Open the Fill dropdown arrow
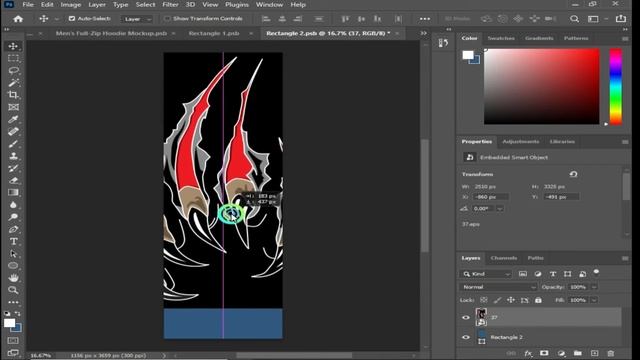 594,300
